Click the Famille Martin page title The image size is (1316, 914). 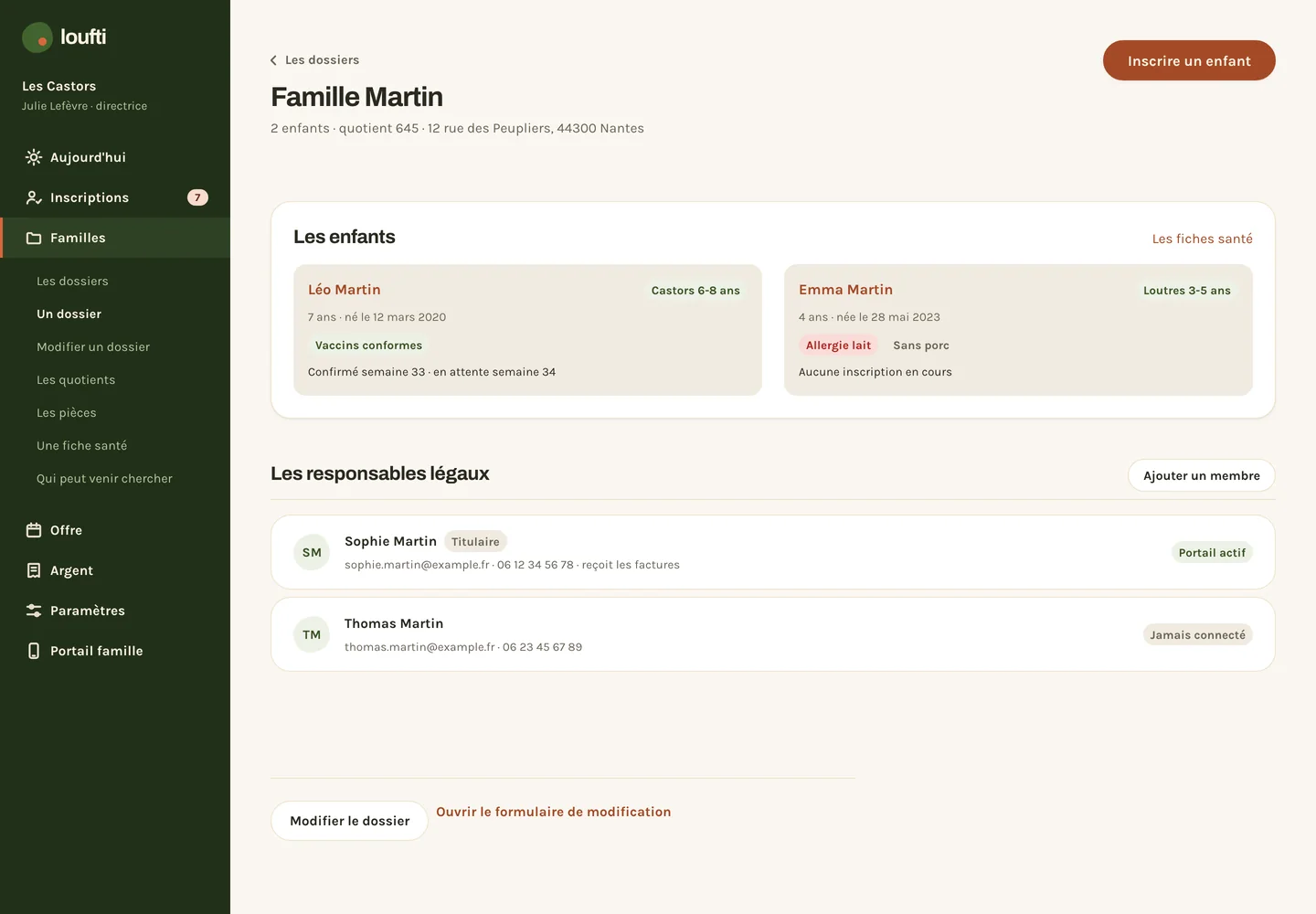(x=356, y=97)
